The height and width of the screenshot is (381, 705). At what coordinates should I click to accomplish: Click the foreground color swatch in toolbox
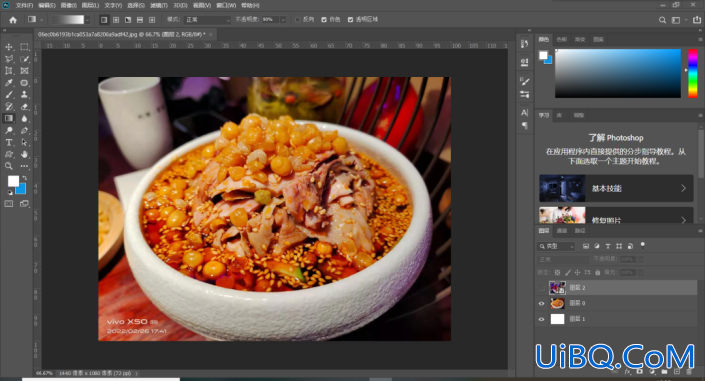(13, 181)
